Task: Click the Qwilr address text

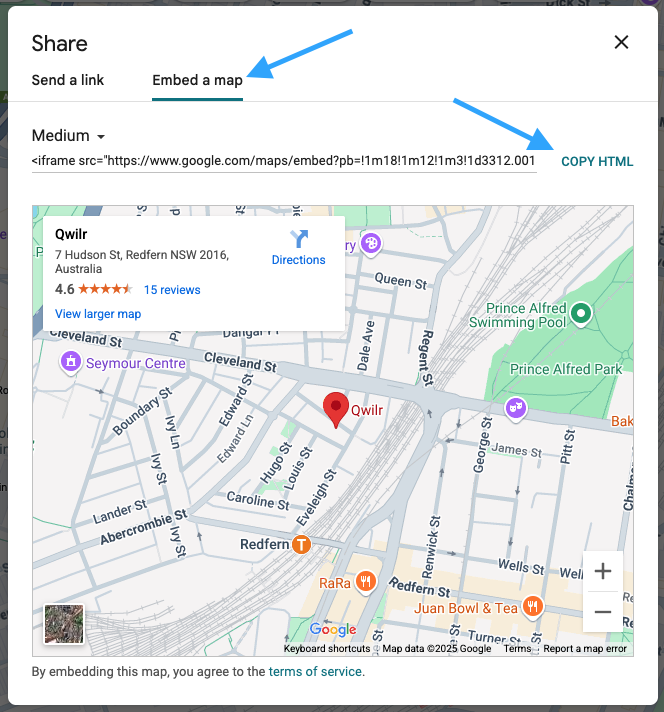Action: (142, 262)
